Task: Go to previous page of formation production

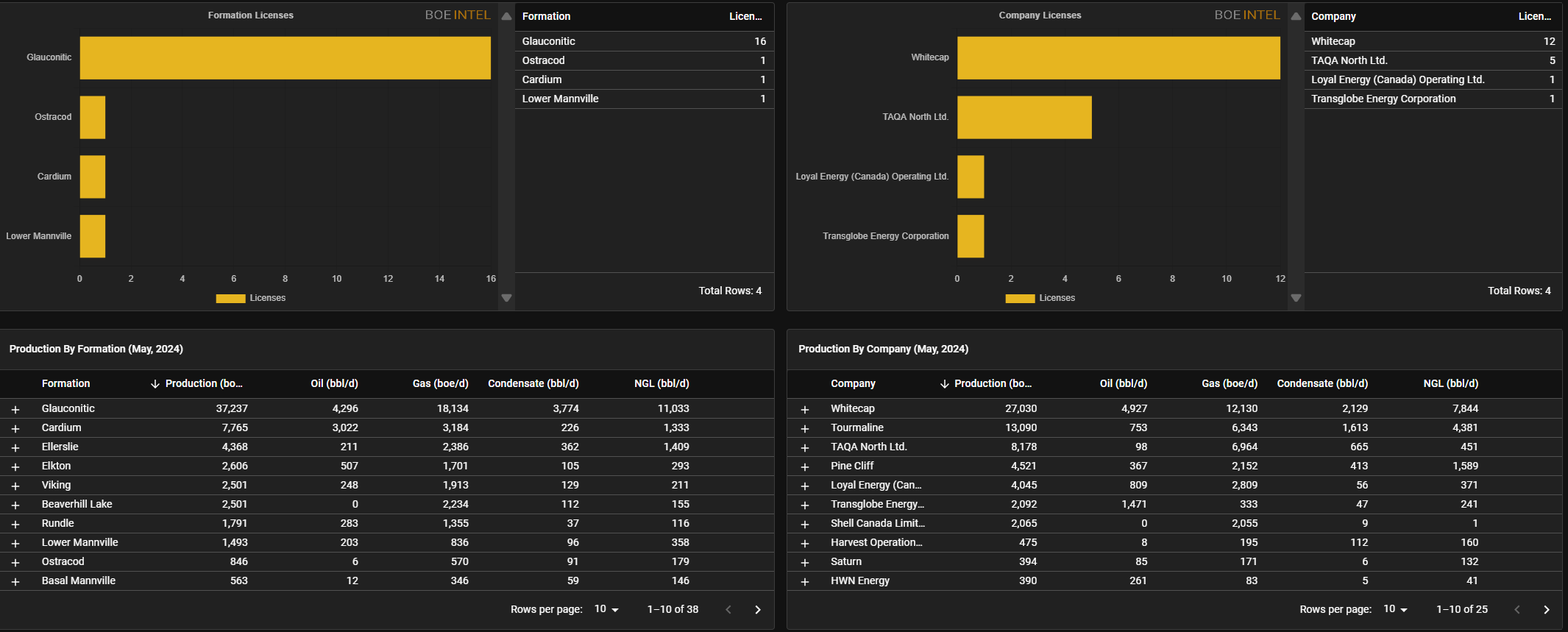Action: [x=728, y=609]
